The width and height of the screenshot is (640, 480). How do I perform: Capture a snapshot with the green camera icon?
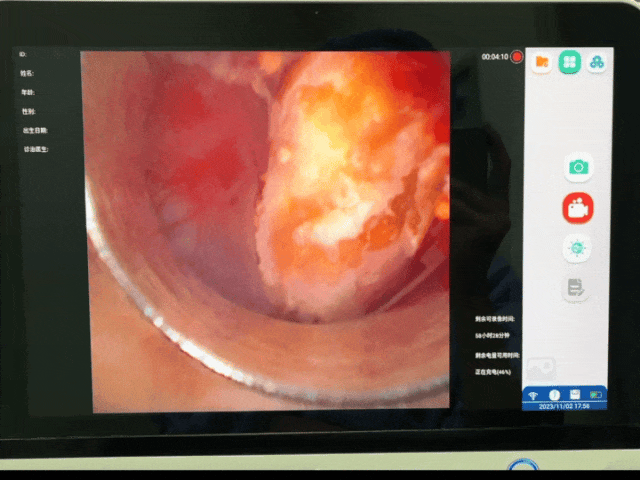577,168
